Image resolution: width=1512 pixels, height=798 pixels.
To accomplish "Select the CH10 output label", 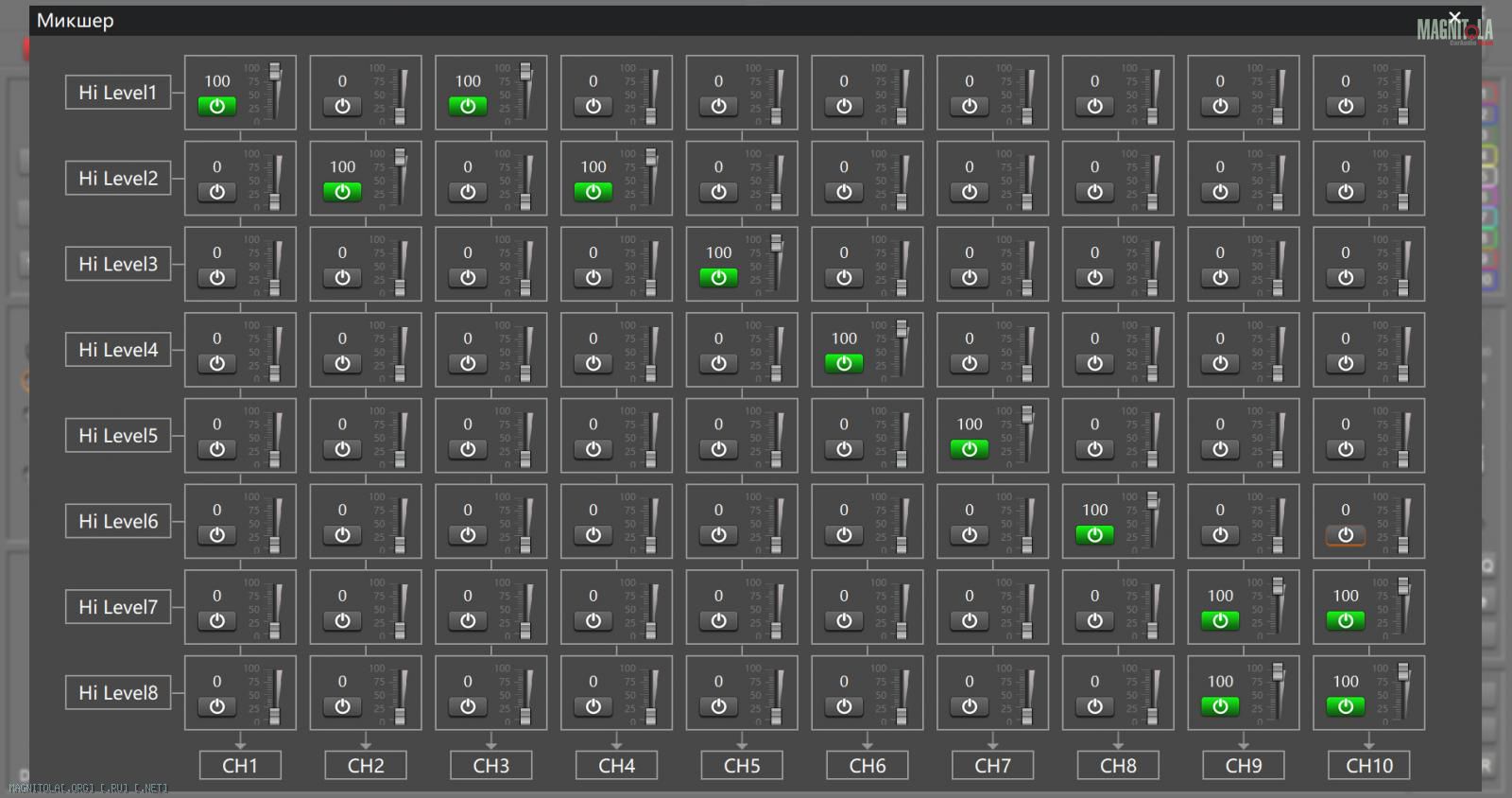I will tap(1369, 766).
